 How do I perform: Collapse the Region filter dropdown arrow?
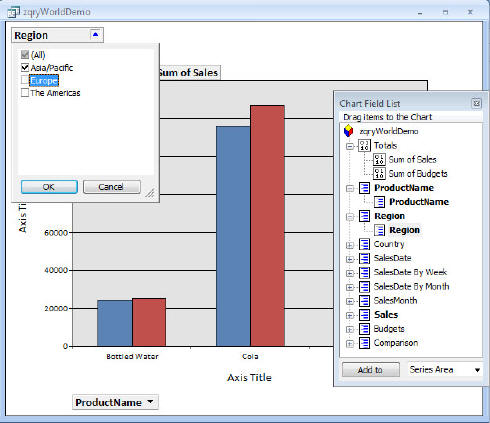[x=96, y=35]
